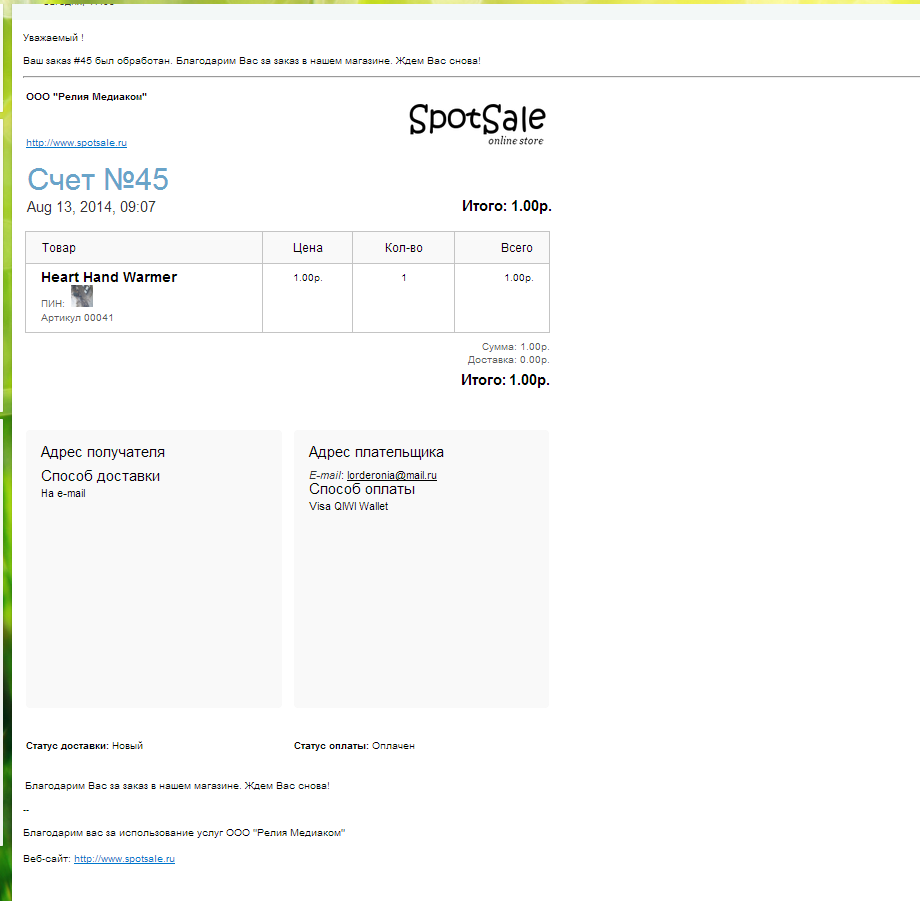Screen dimensions: 920x901
Task: Click the Итого total below the table
Action: (505, 380)
